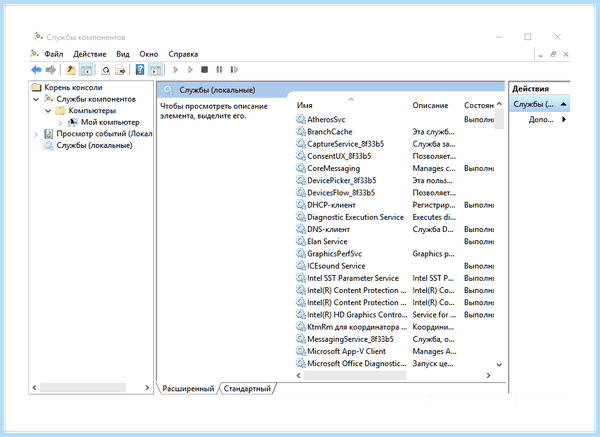The width and height of the screenshot is (600, 437).
Task: Click the services list horizontal scroll left arrow
Action: 299,375
